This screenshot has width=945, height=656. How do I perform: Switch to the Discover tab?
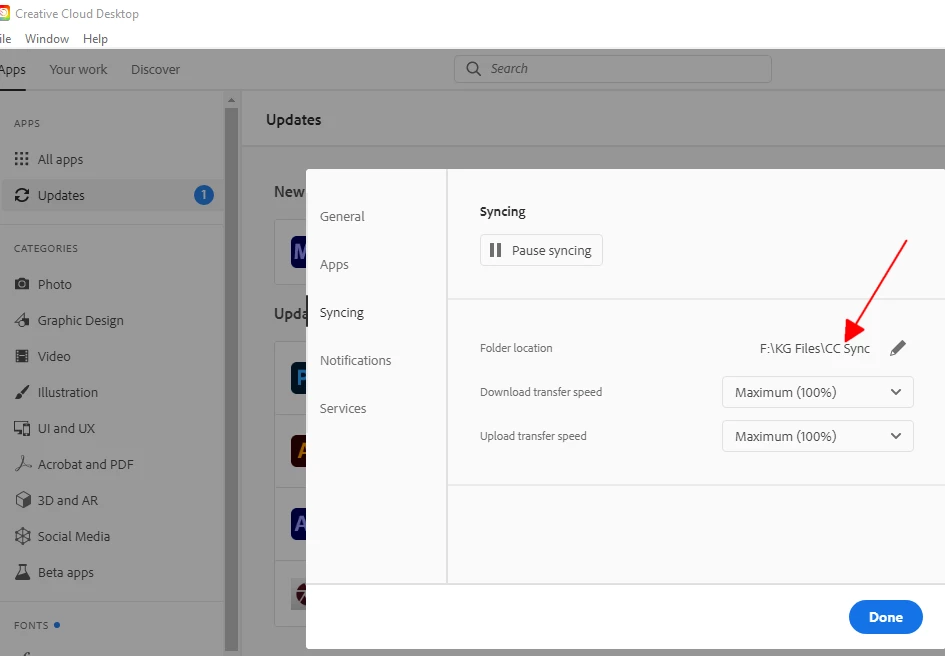[155, 69]
